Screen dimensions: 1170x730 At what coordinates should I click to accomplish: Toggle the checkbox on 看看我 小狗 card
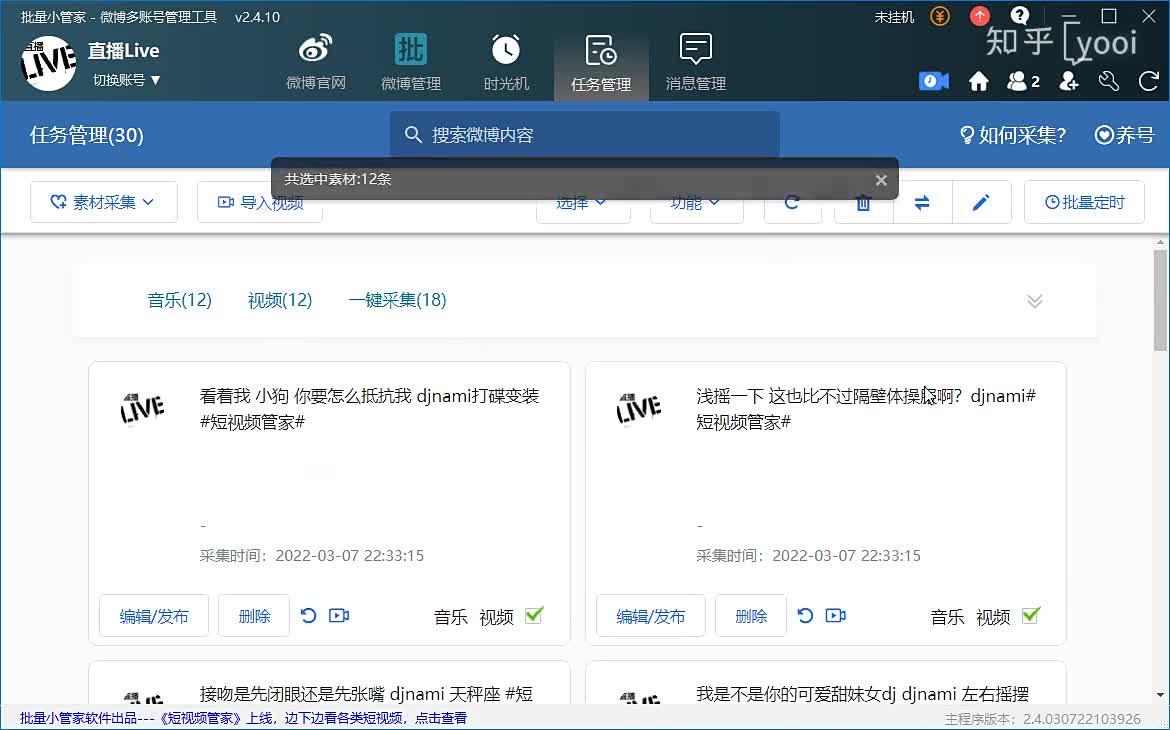tap(534, 615)
